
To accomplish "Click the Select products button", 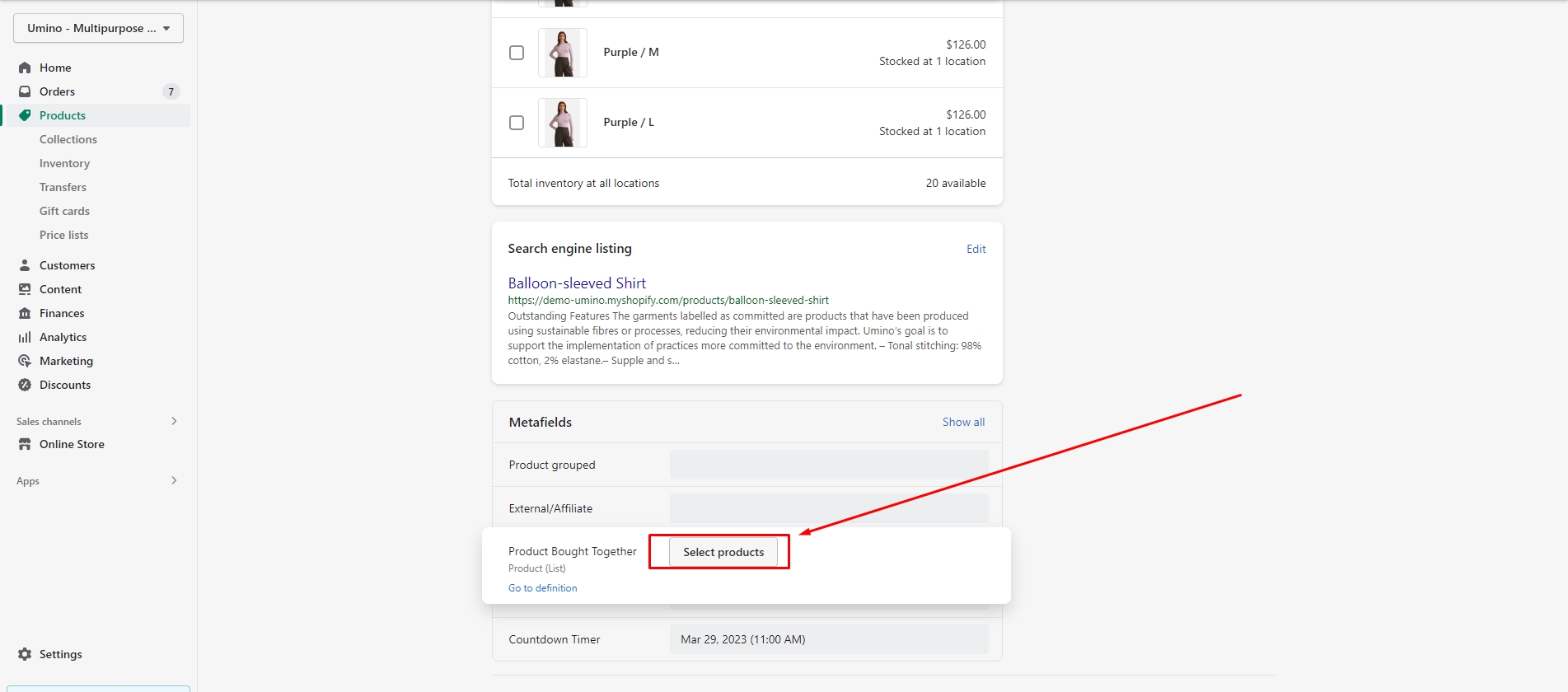I will click(723, 552).
